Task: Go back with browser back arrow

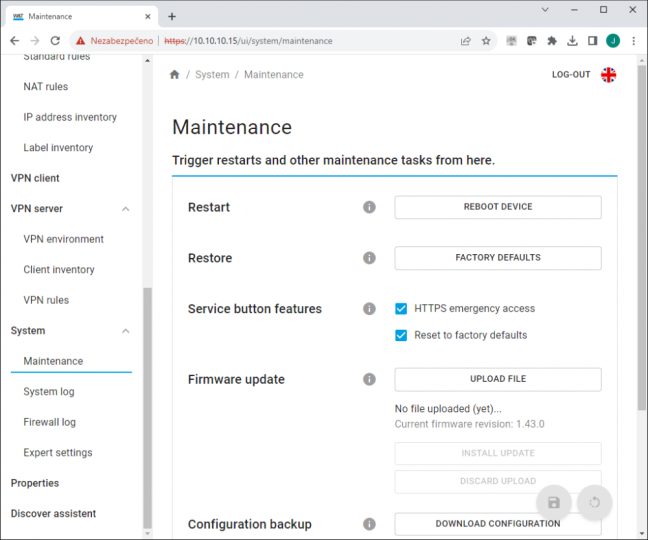Action: (14, 40)
